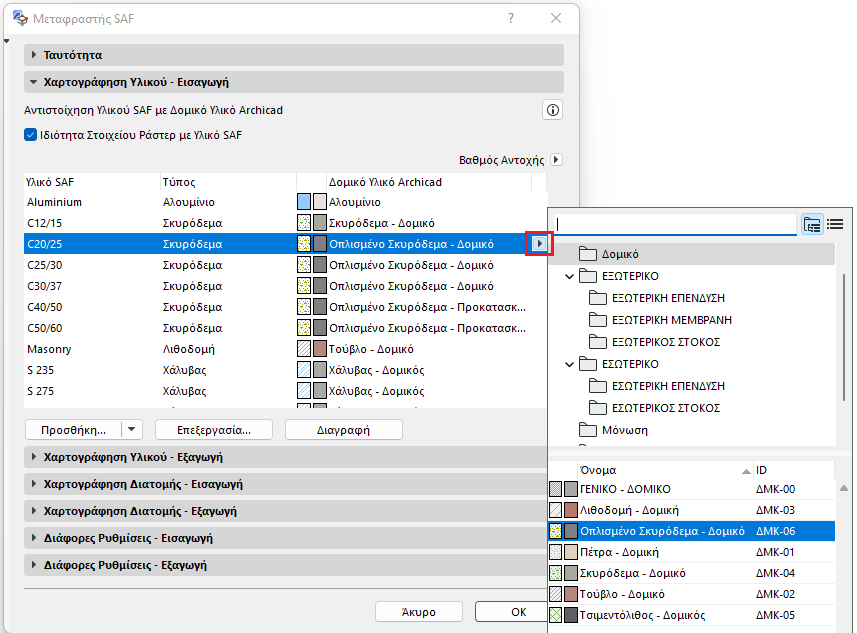Screen dimensions: 857x633
Task: Switch popup to flat list view
Action: (x=835, y=224)
